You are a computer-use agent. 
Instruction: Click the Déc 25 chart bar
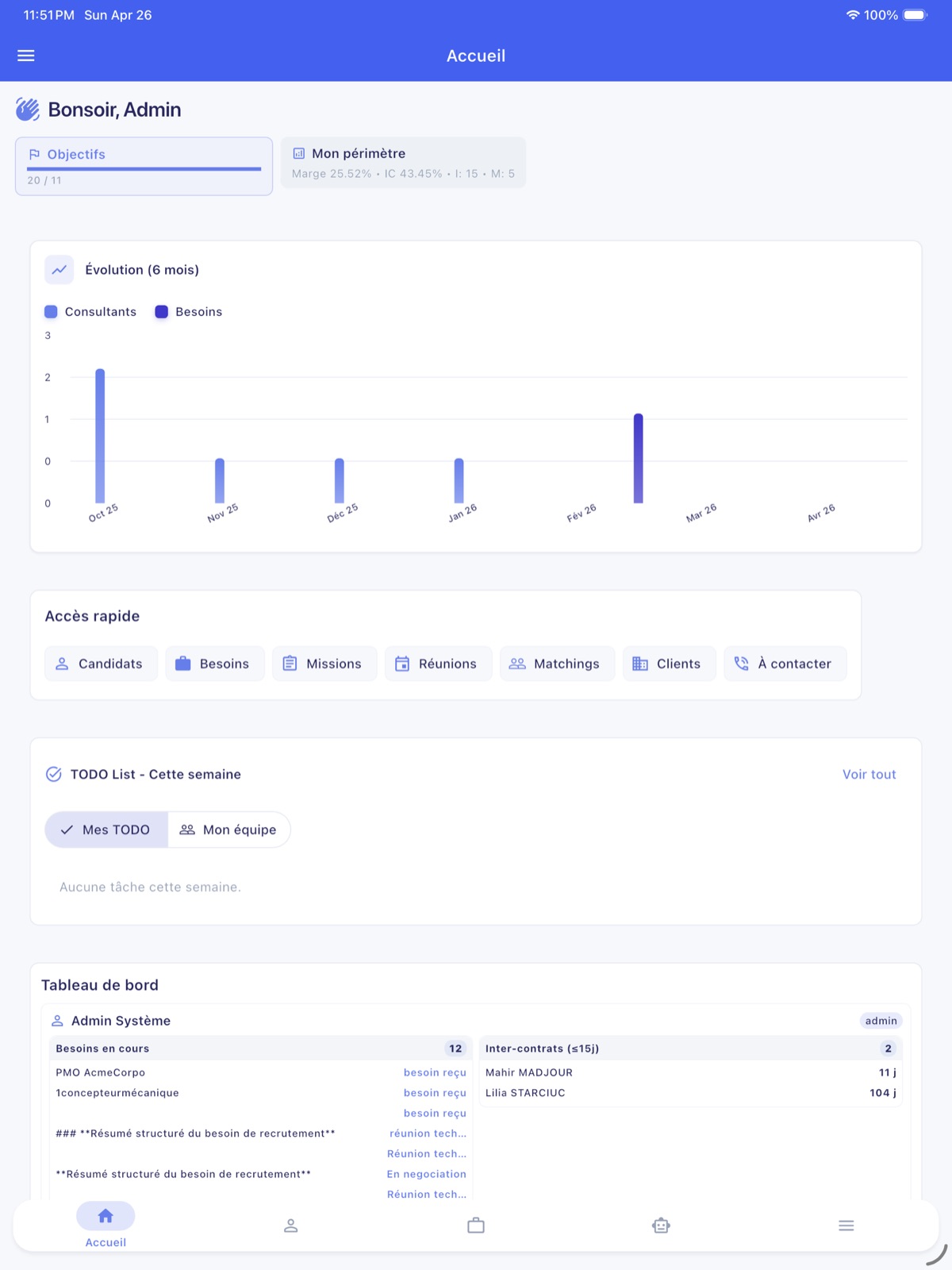click(340, 480)
